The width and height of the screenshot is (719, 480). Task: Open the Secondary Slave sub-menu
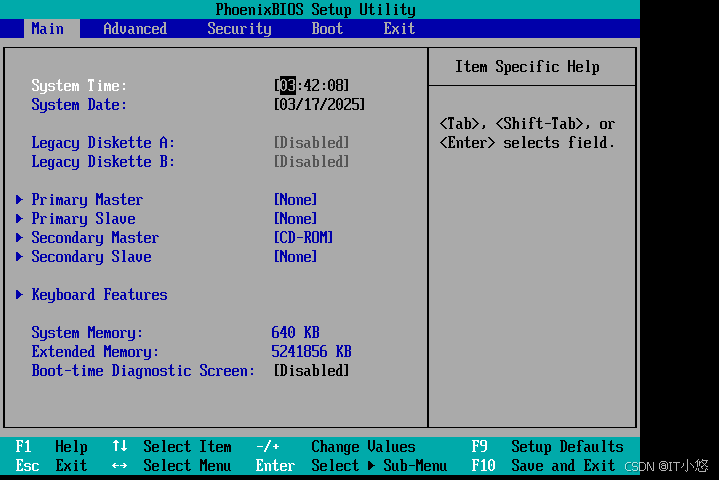91,257
